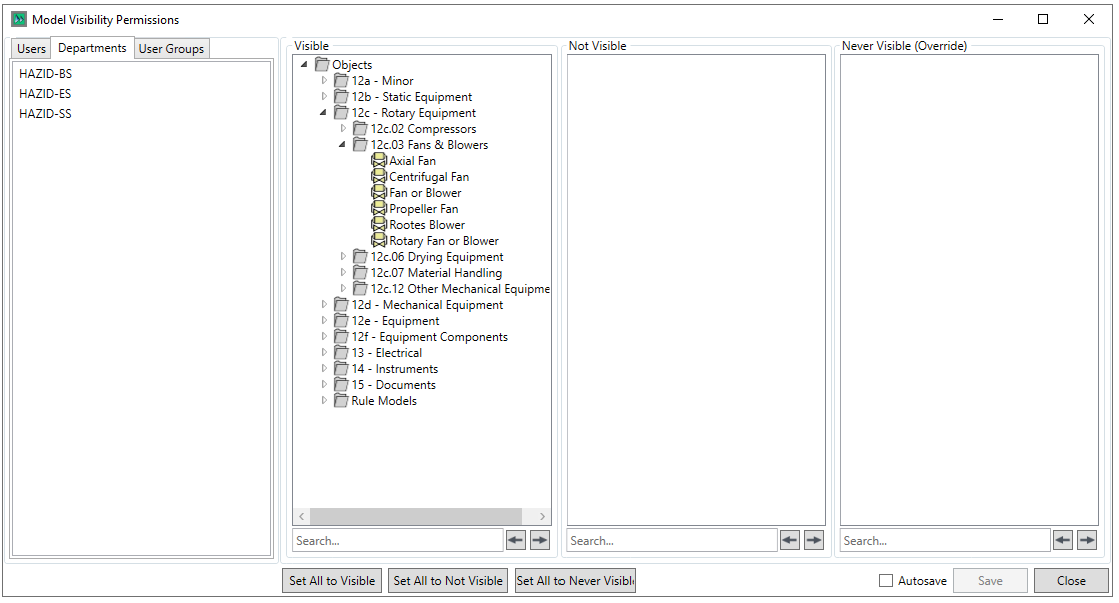Click the Not Visible search field
Viewport: 1119px width, 603px height.
[x=671, y=541]
